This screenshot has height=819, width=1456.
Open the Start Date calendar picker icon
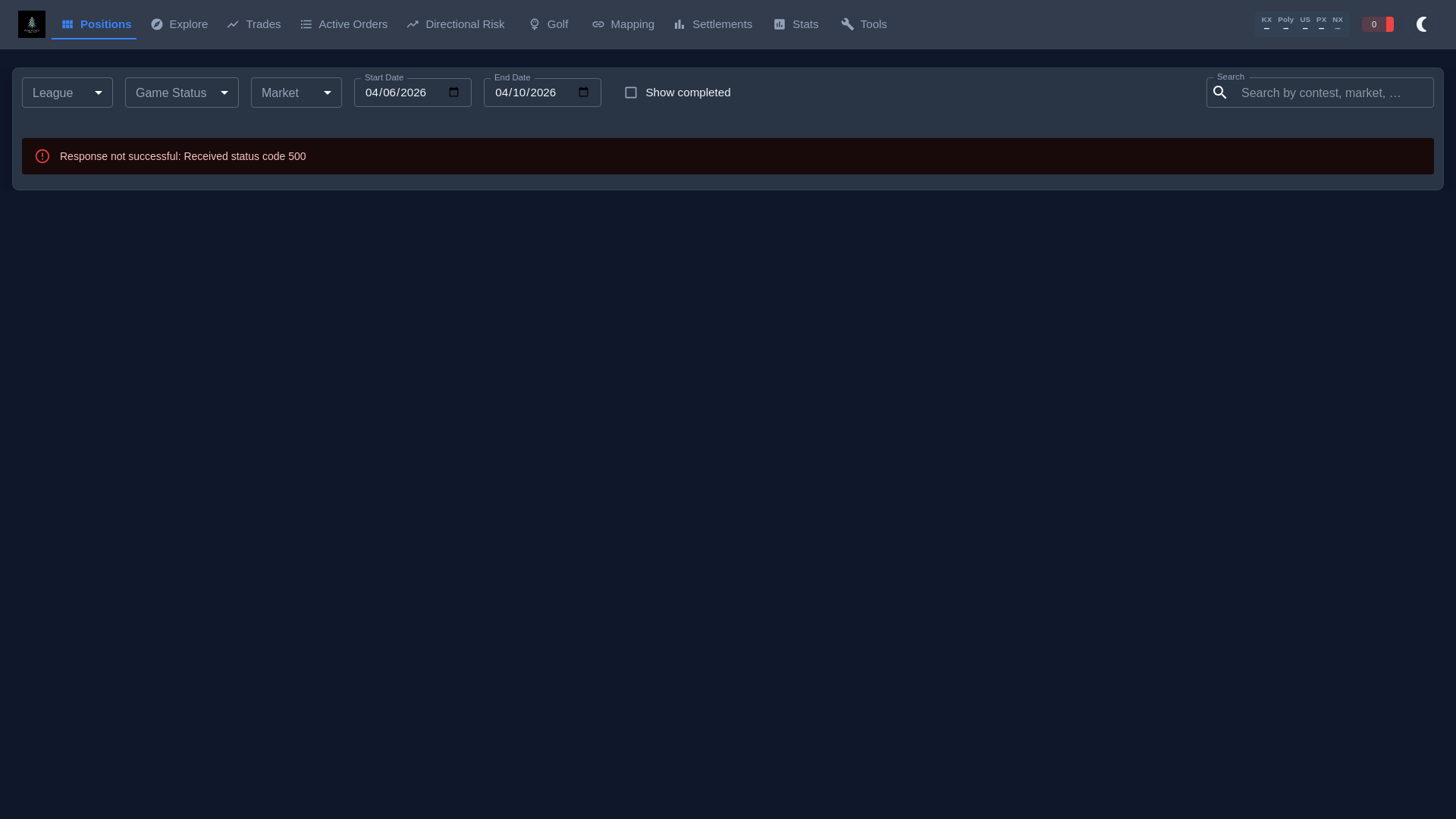coord(454,93)
